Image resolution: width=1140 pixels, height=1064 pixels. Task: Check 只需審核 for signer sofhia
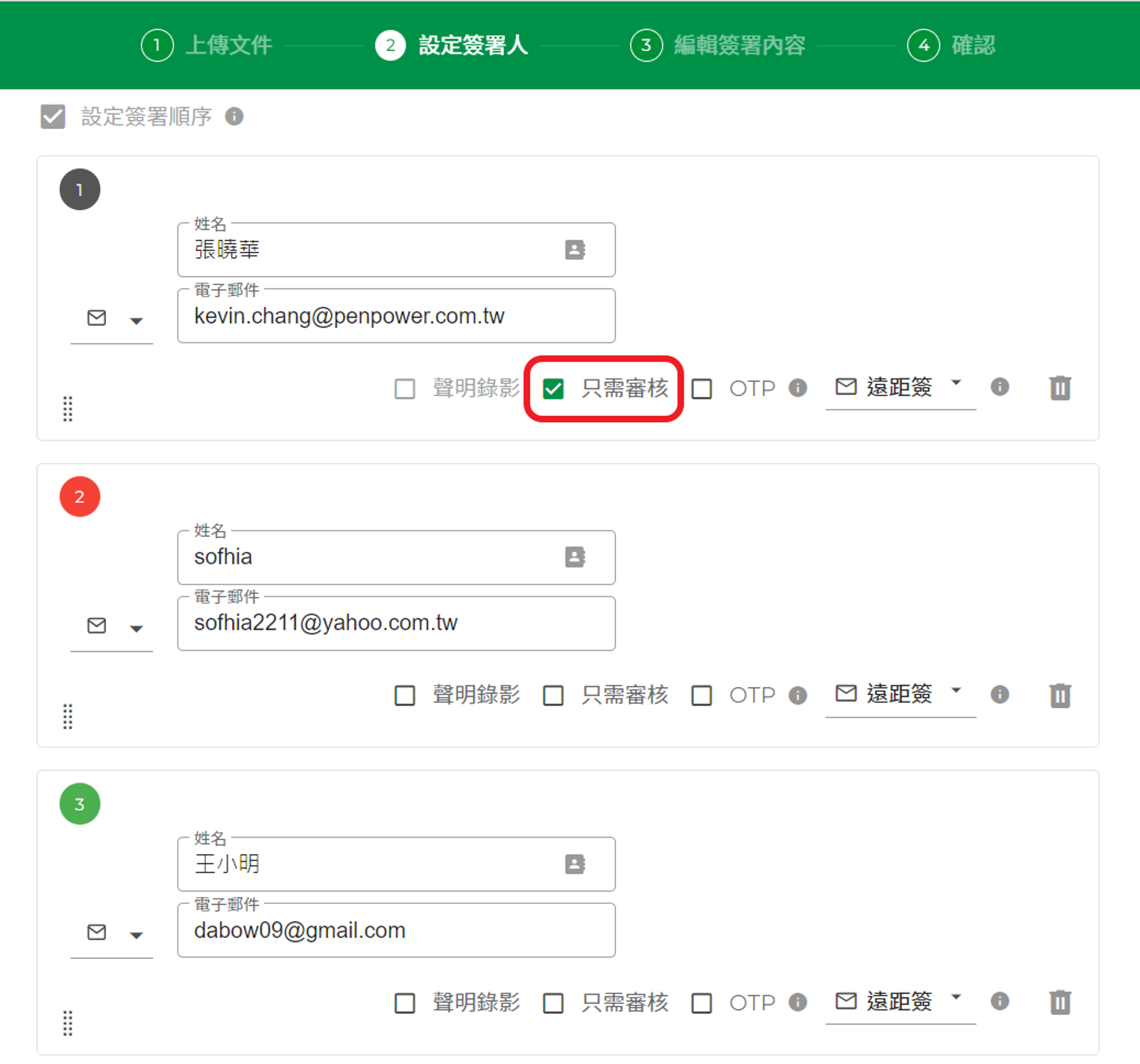(x=553, y=695)
